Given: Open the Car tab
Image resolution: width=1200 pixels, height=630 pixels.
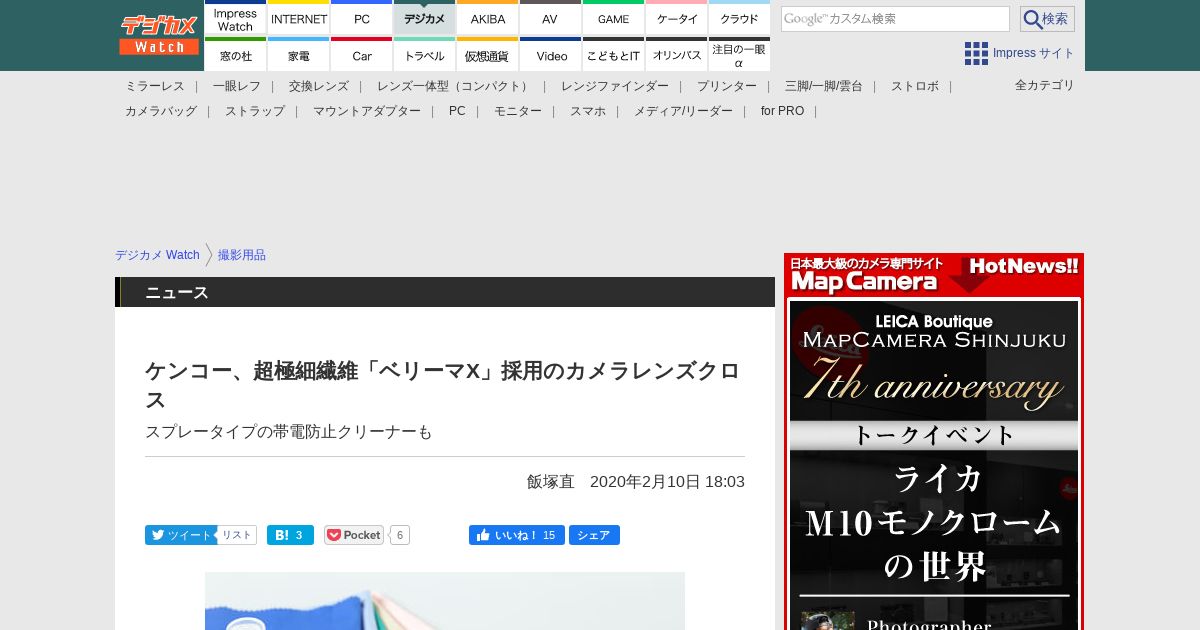Looking at the screenshot, I should (x=362, y=55).
